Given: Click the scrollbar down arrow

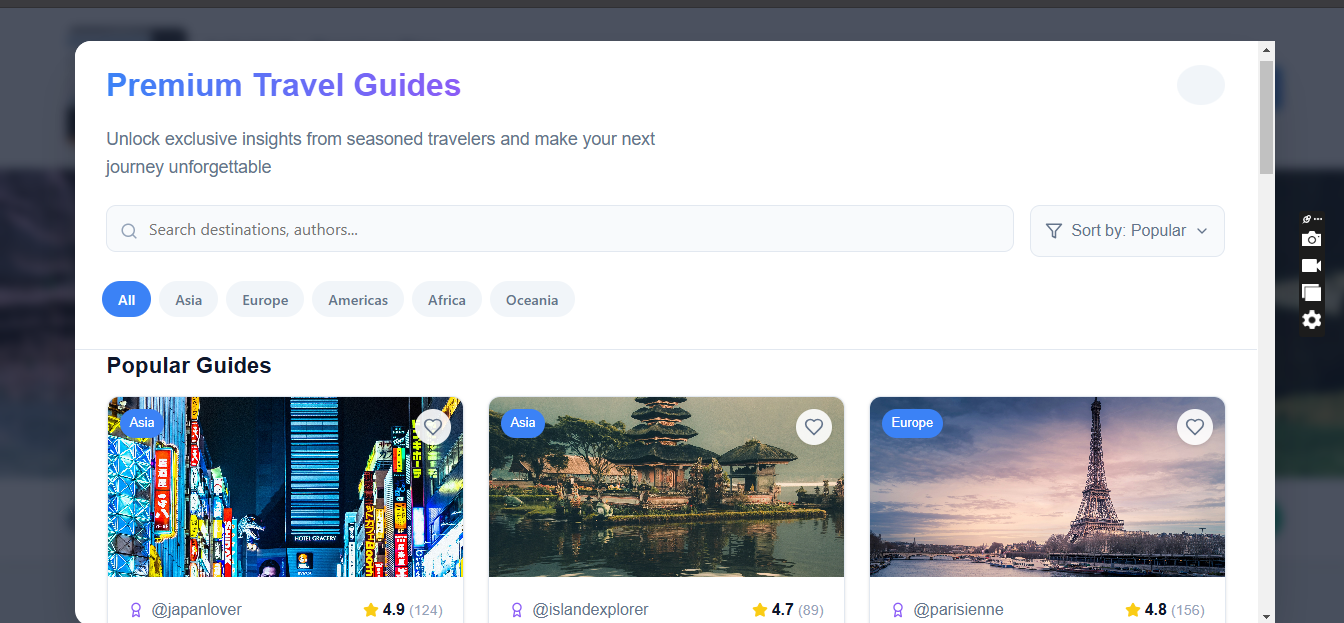Looking at the screenshot, I should 1266,615.
